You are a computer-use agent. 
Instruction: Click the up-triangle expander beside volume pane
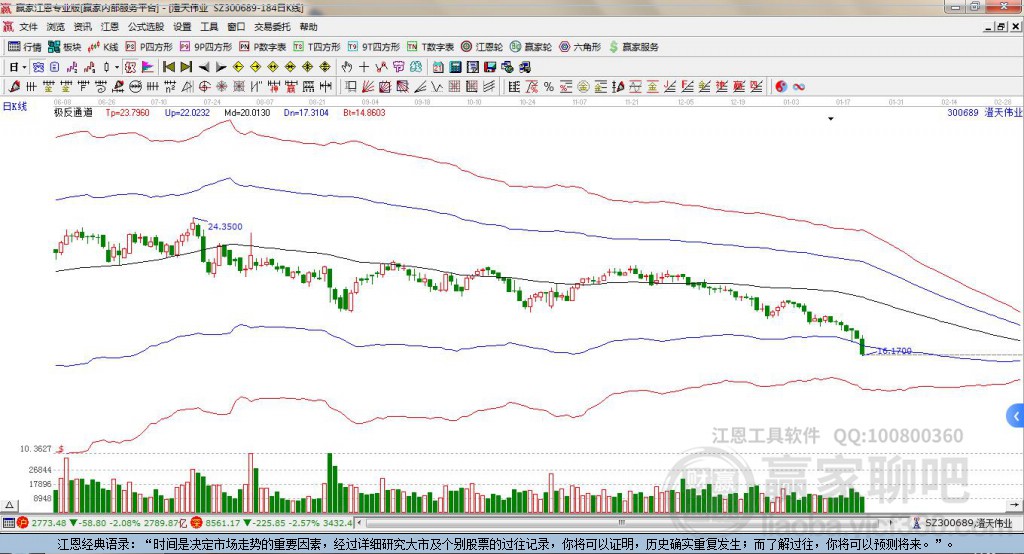(9, 505)
